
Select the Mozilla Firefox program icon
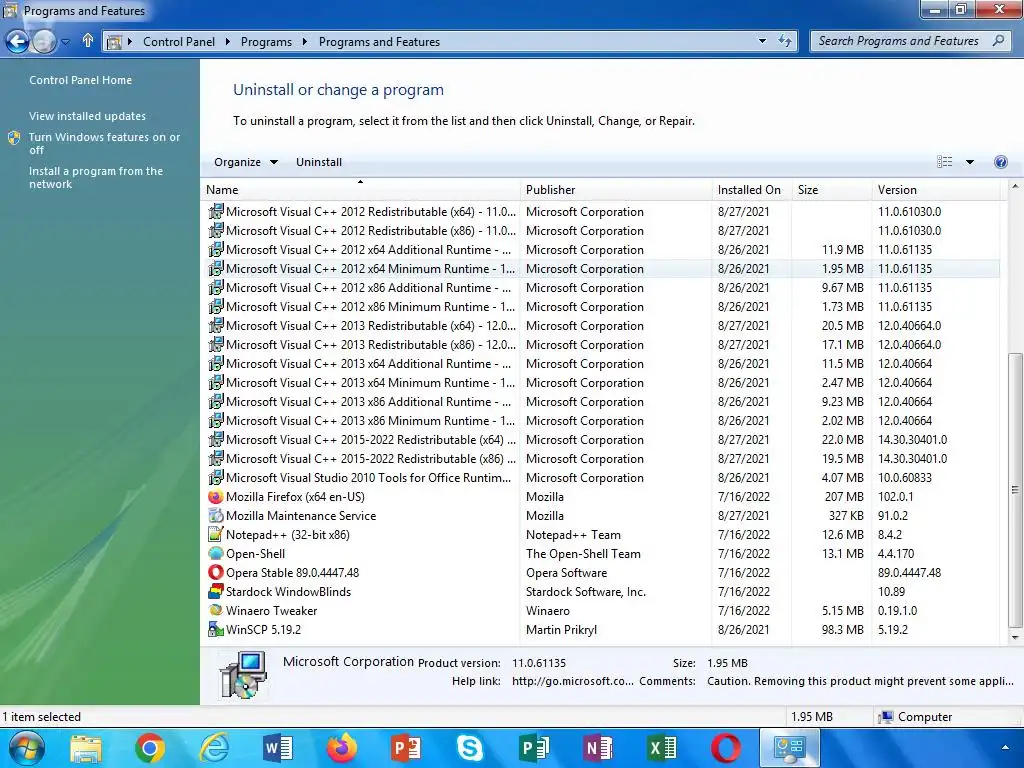[216, 496]
